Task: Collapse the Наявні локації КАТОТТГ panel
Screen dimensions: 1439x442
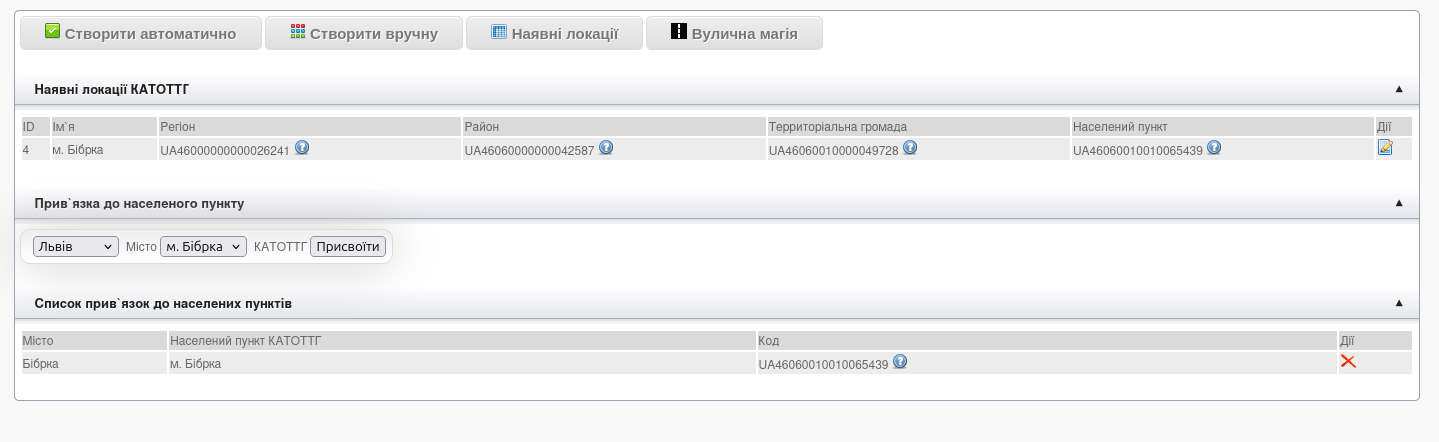Action: (1399, 90)
